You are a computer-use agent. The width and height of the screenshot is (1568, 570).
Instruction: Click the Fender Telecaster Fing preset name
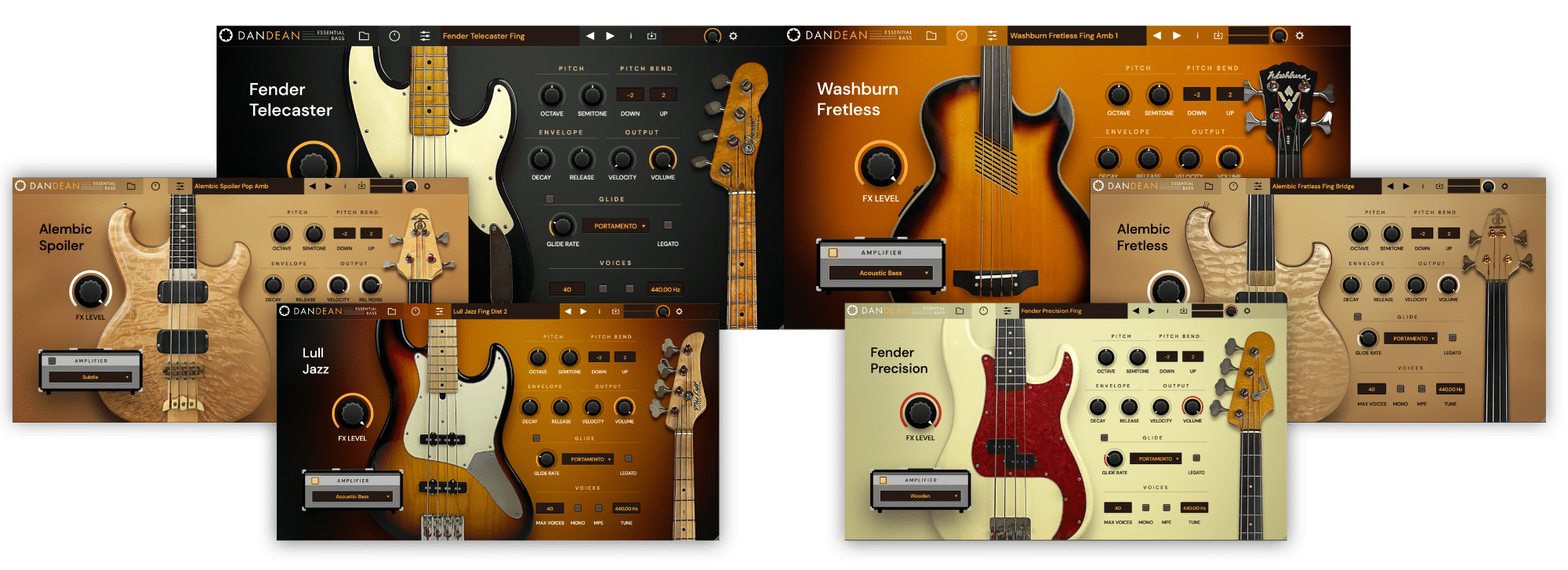(x=484, y=36)
